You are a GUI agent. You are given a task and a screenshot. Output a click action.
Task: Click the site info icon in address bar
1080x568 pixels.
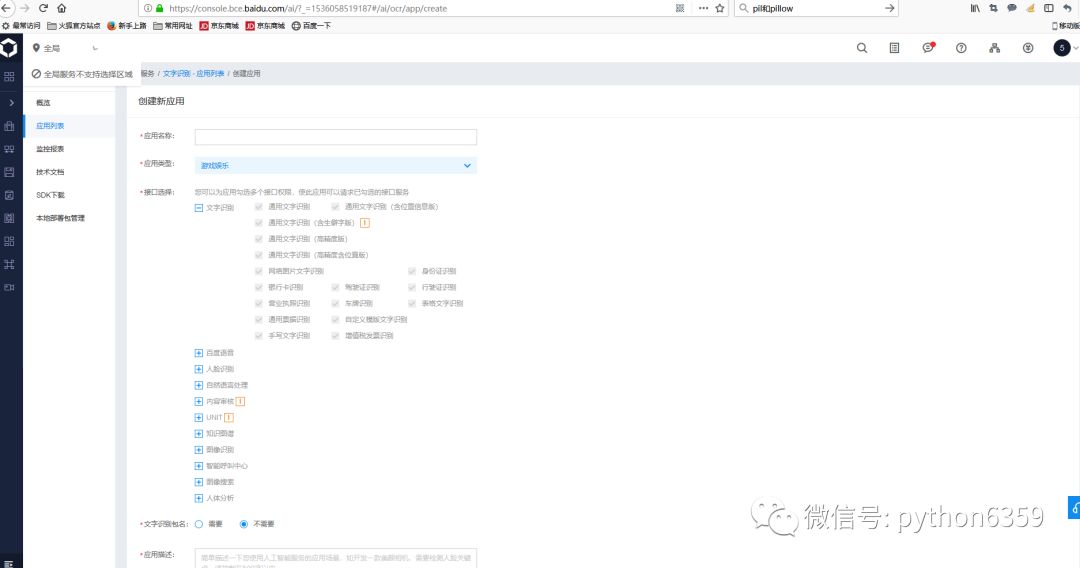[x=148, y=8]
